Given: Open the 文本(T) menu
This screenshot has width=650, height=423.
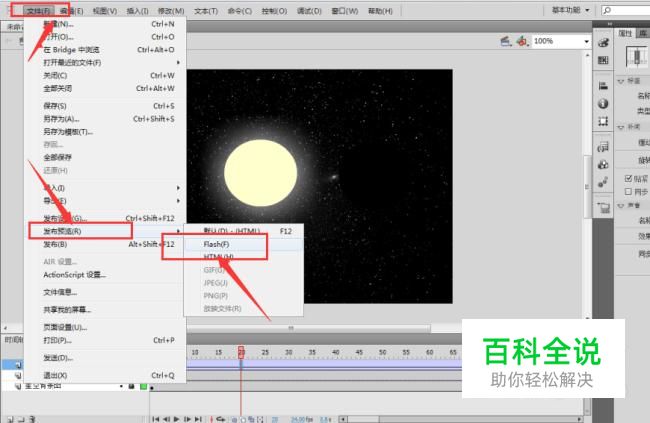Looking at the screenshot, I should pyautogui.click(x=206, y=10).
